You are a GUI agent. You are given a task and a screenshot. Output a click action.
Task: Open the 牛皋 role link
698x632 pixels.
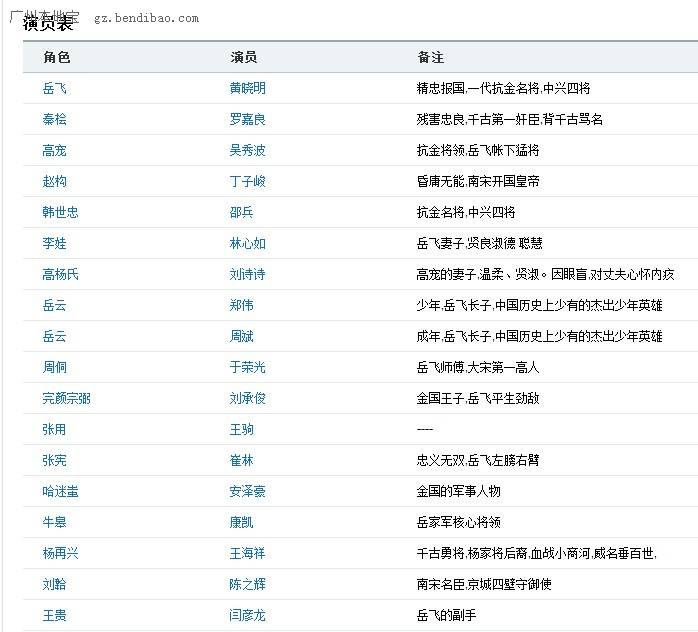click(54, 522)
